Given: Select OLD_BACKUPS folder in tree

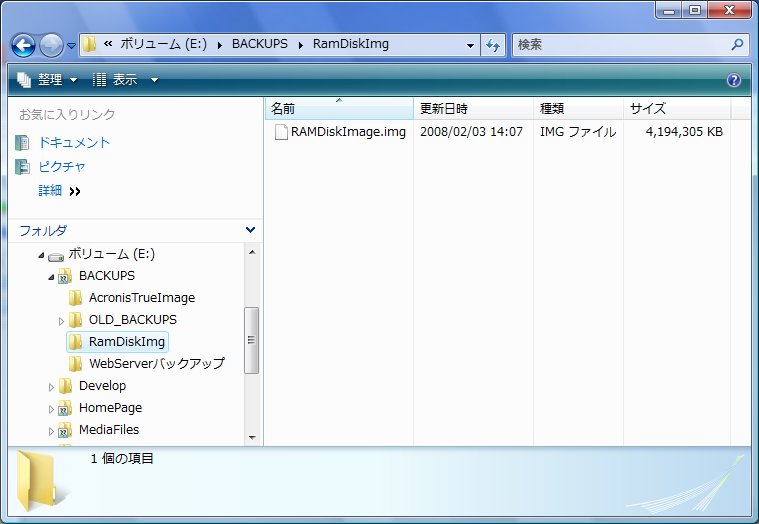Looking at the screenshot, I should (133, 319).
